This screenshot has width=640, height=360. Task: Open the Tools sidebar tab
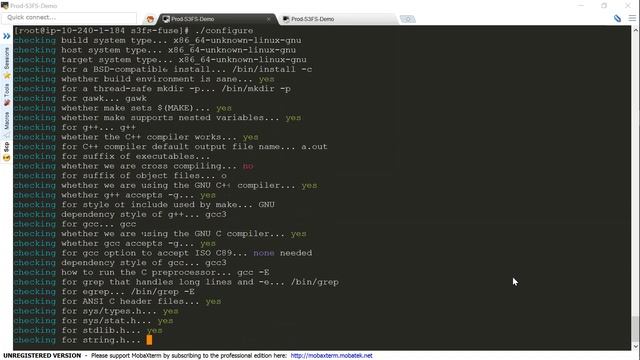point(7,95)
